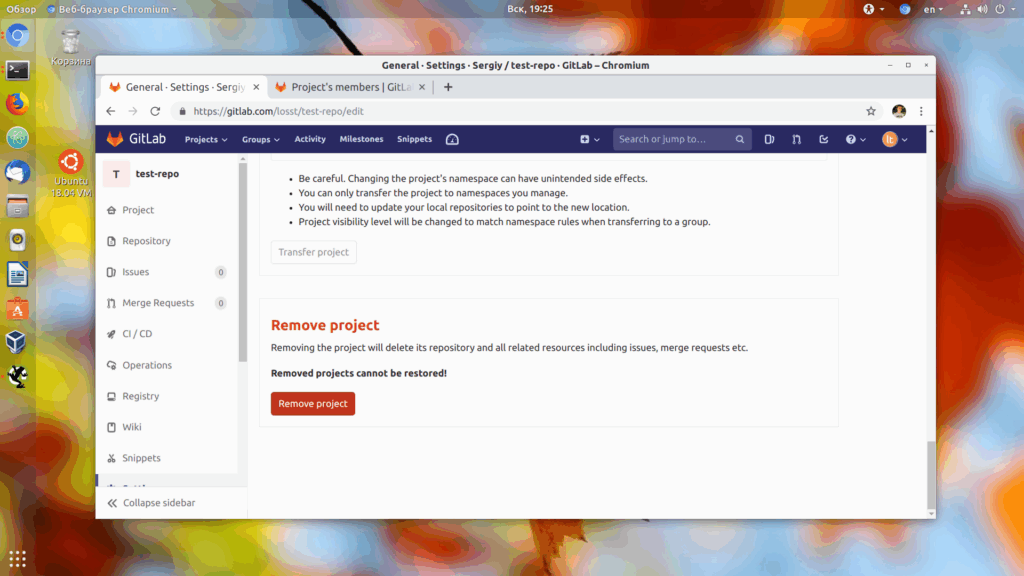
Task: Open CI / CD in the sidebar
Action: [137, 334]
